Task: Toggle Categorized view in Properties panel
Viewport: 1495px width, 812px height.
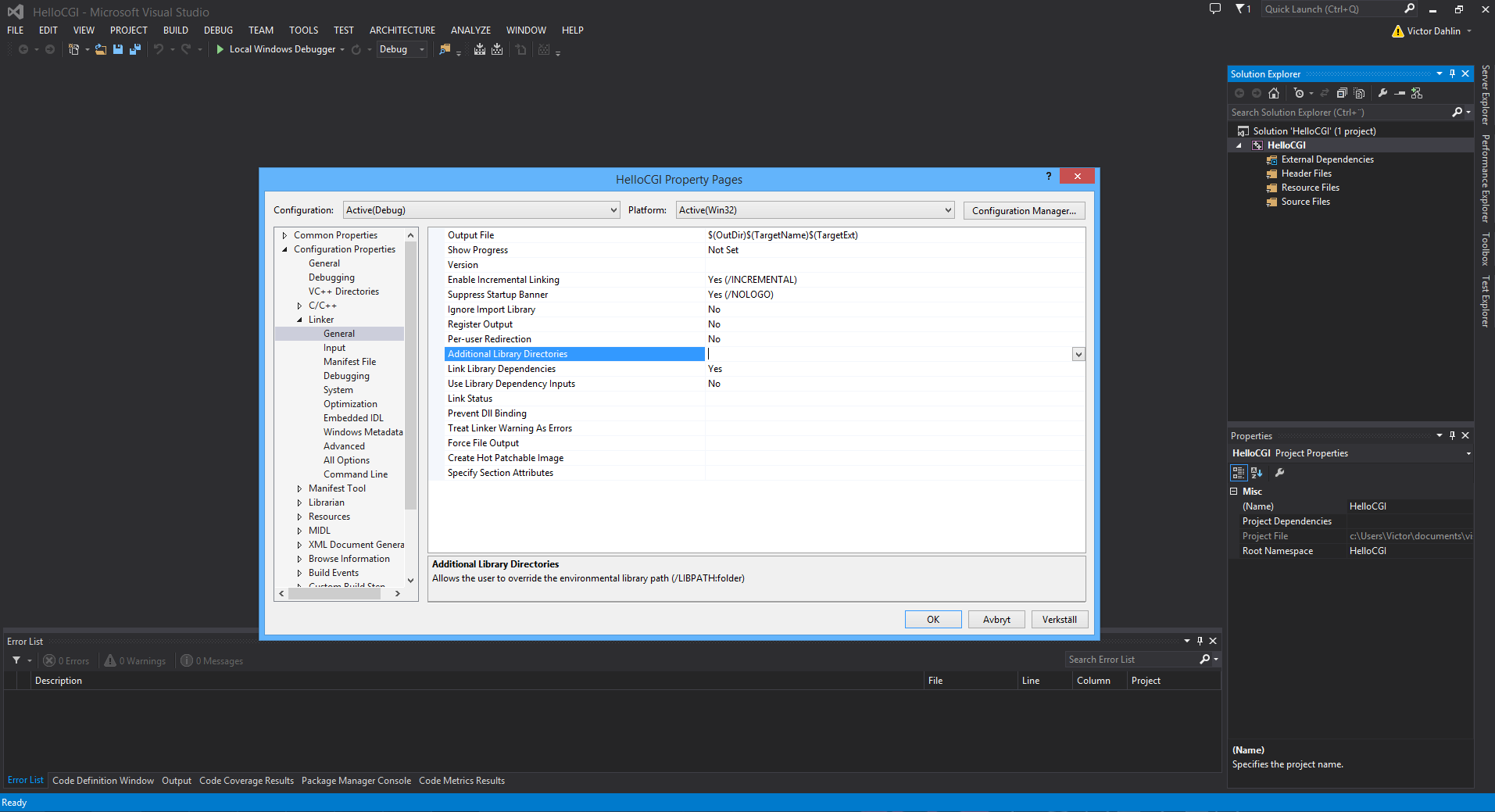Action: [x=1239, y=473]
